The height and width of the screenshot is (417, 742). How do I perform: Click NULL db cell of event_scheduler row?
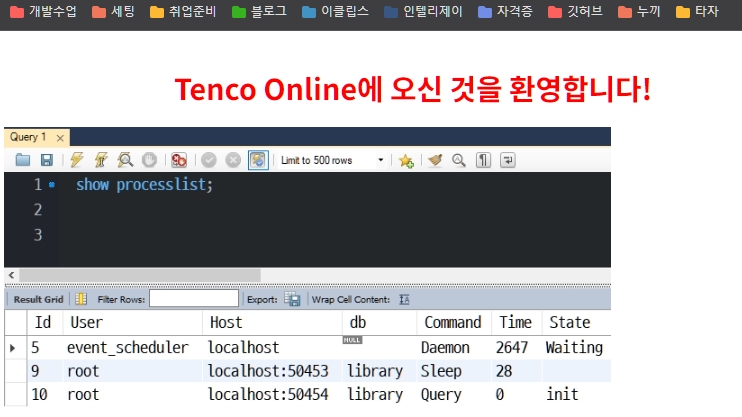pyautogui.click(x=353, y=340)
